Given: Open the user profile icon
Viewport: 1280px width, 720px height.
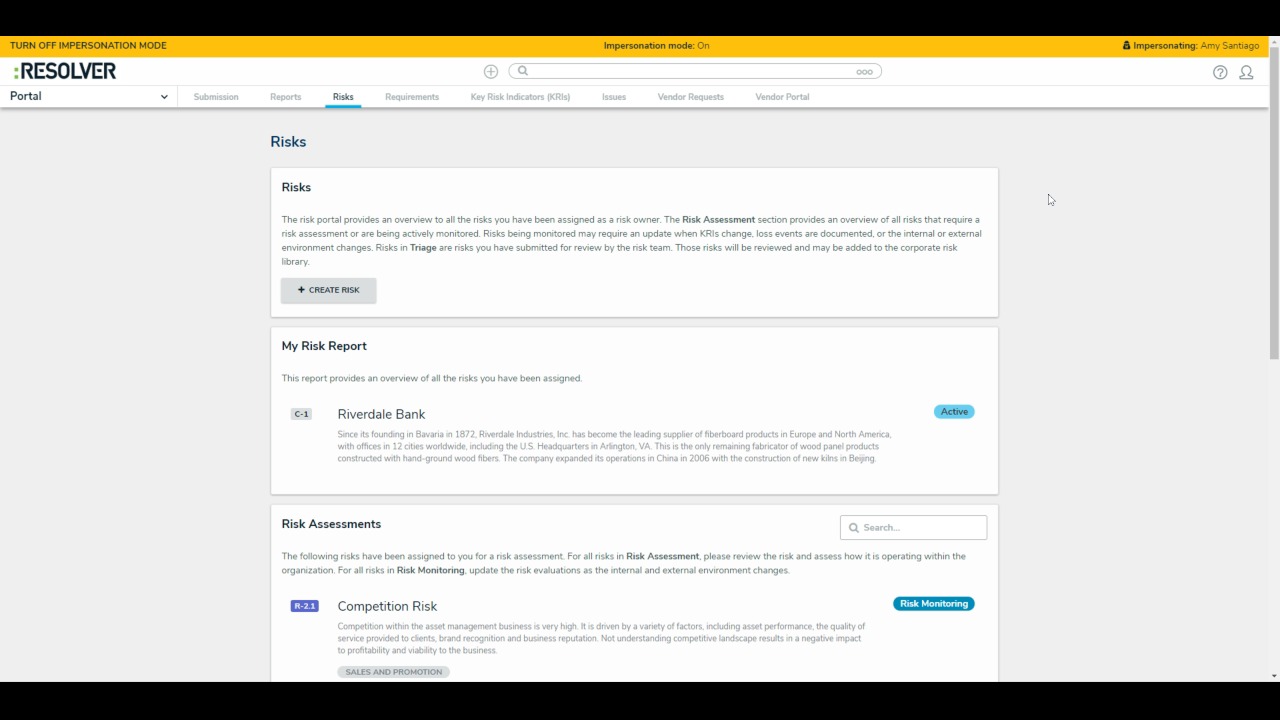Looking at the screenshot, I should click(x=1246, y=72).
